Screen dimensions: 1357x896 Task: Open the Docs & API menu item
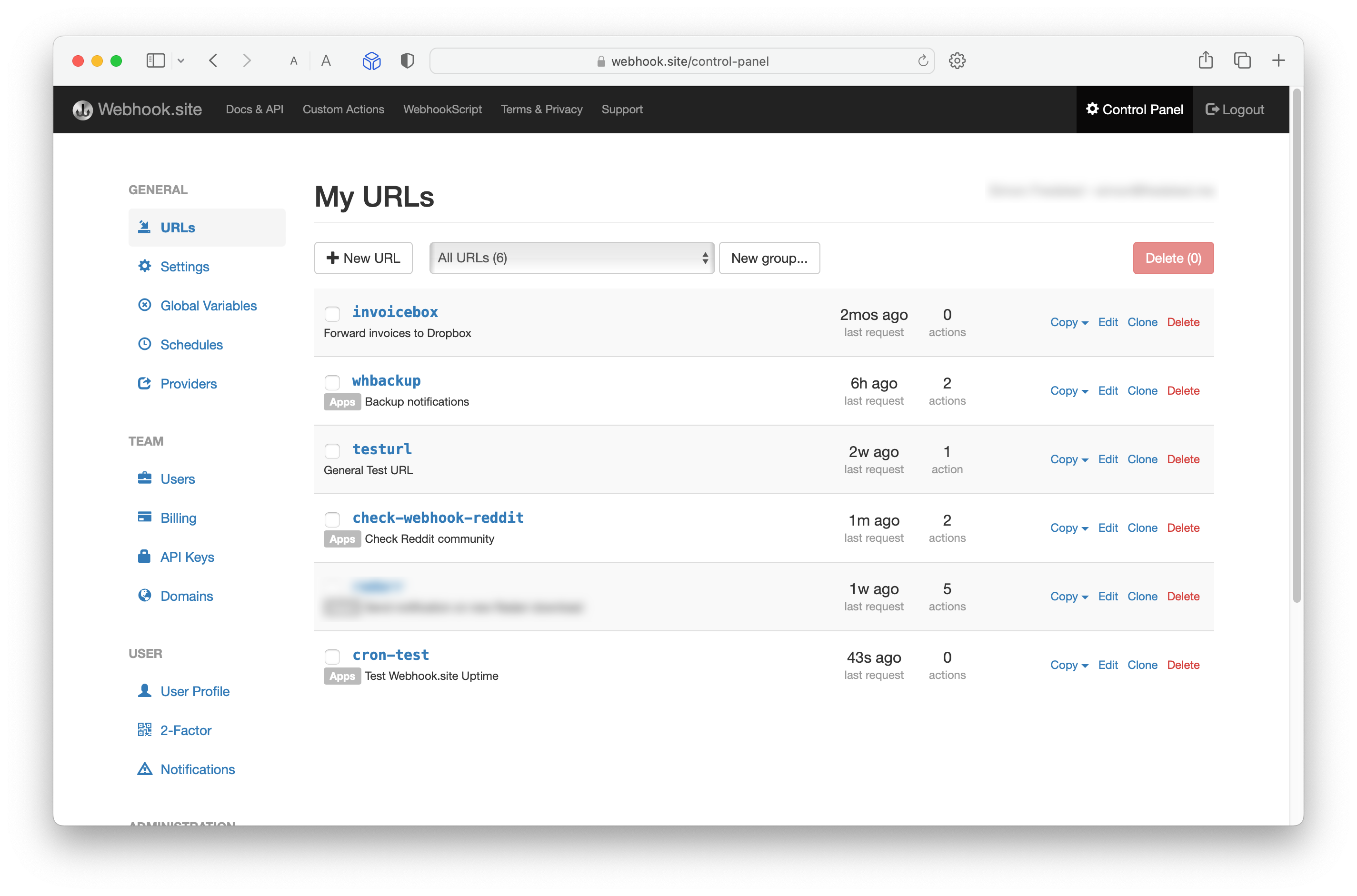(254, 109)
